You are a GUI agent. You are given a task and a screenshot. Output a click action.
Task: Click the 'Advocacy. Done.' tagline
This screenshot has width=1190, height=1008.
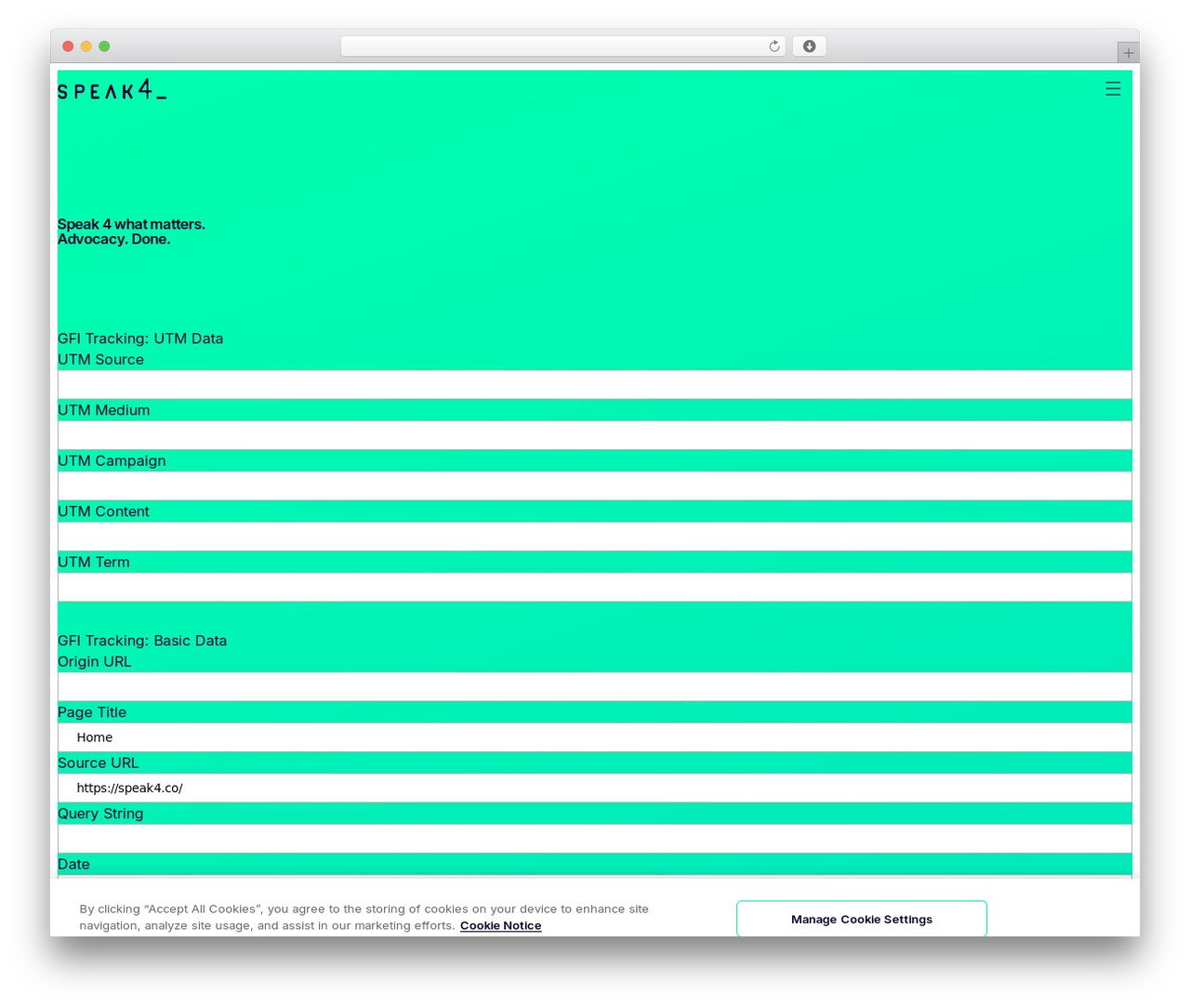[x=113, y=239]
